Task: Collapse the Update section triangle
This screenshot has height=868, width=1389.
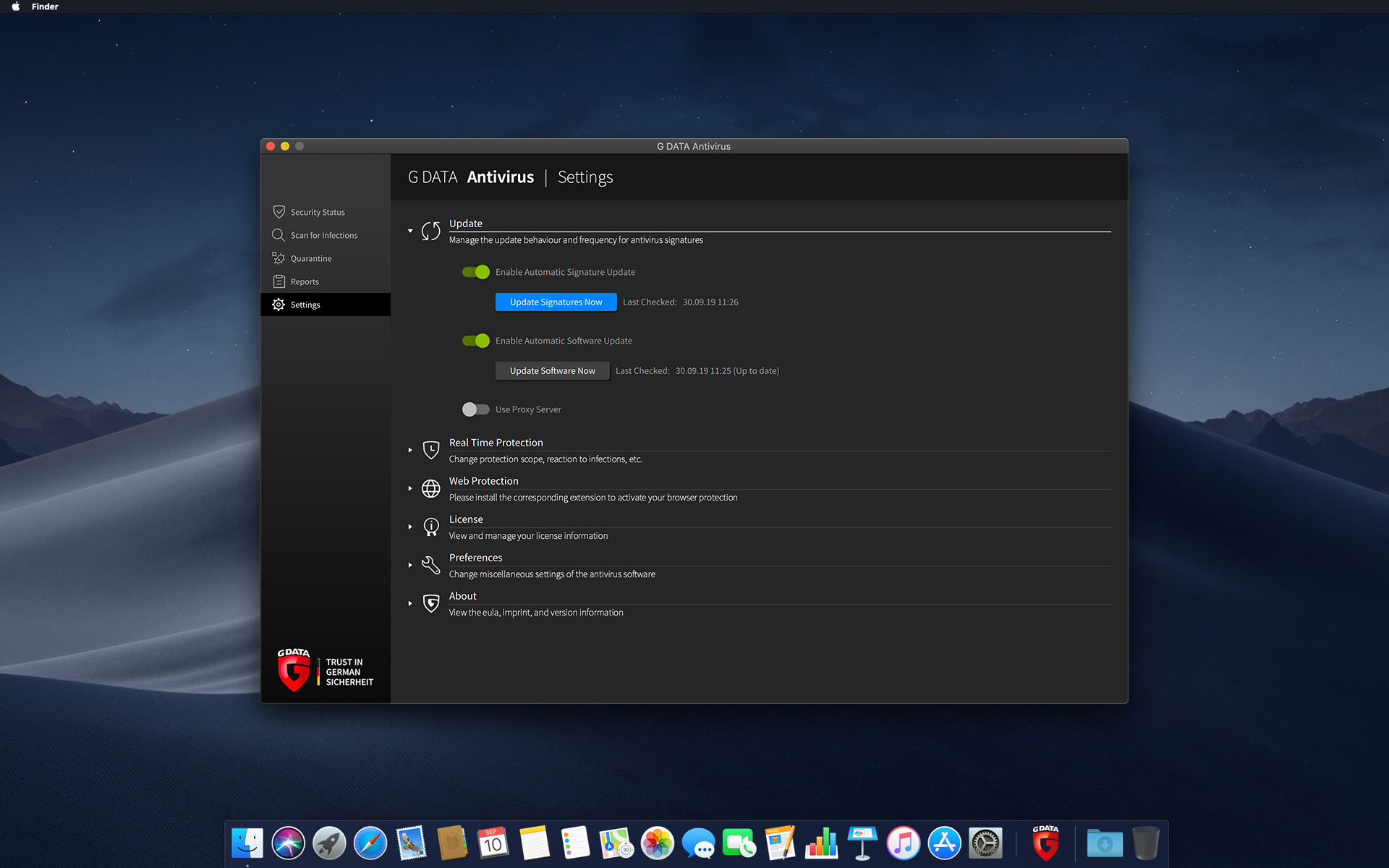Action: (x=410, y=231)
